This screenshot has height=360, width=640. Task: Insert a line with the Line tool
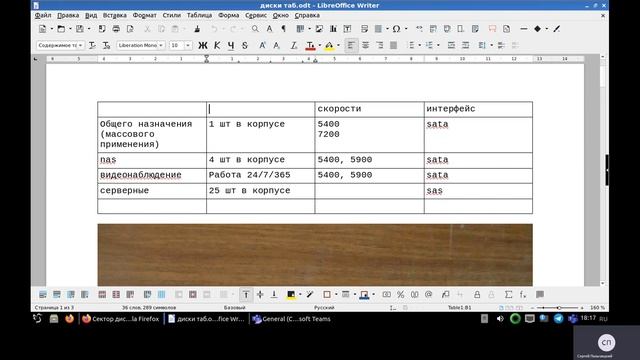[x=524, y=29]
